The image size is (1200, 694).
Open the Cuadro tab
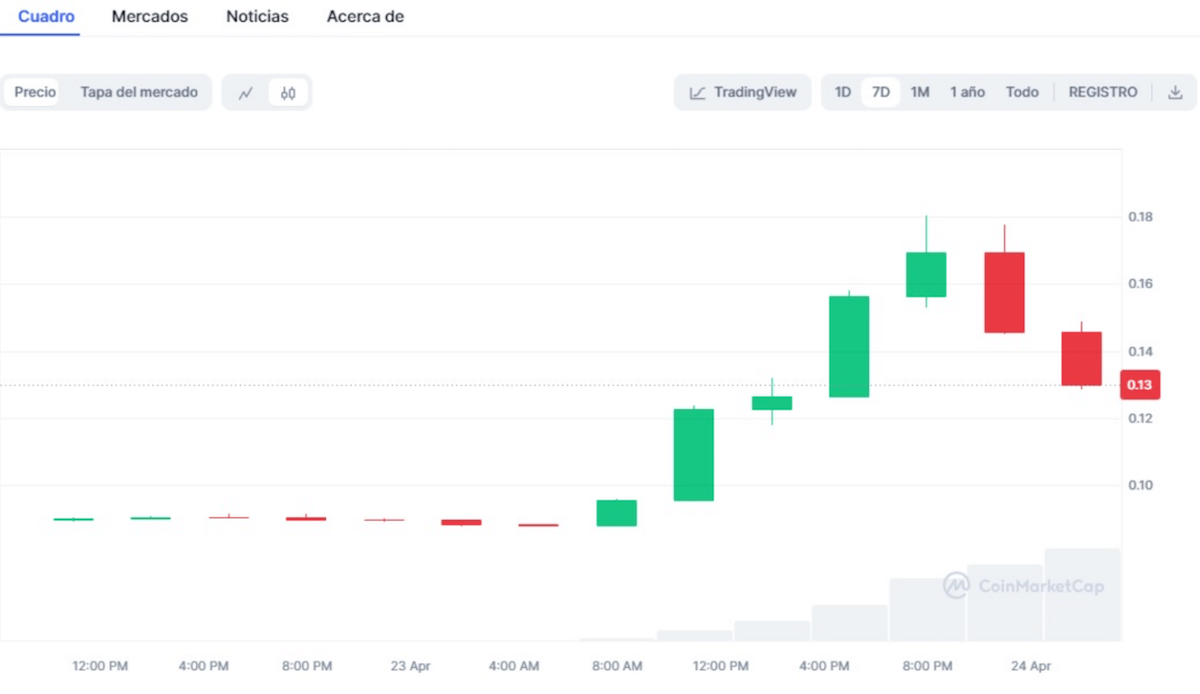[46, 17]
